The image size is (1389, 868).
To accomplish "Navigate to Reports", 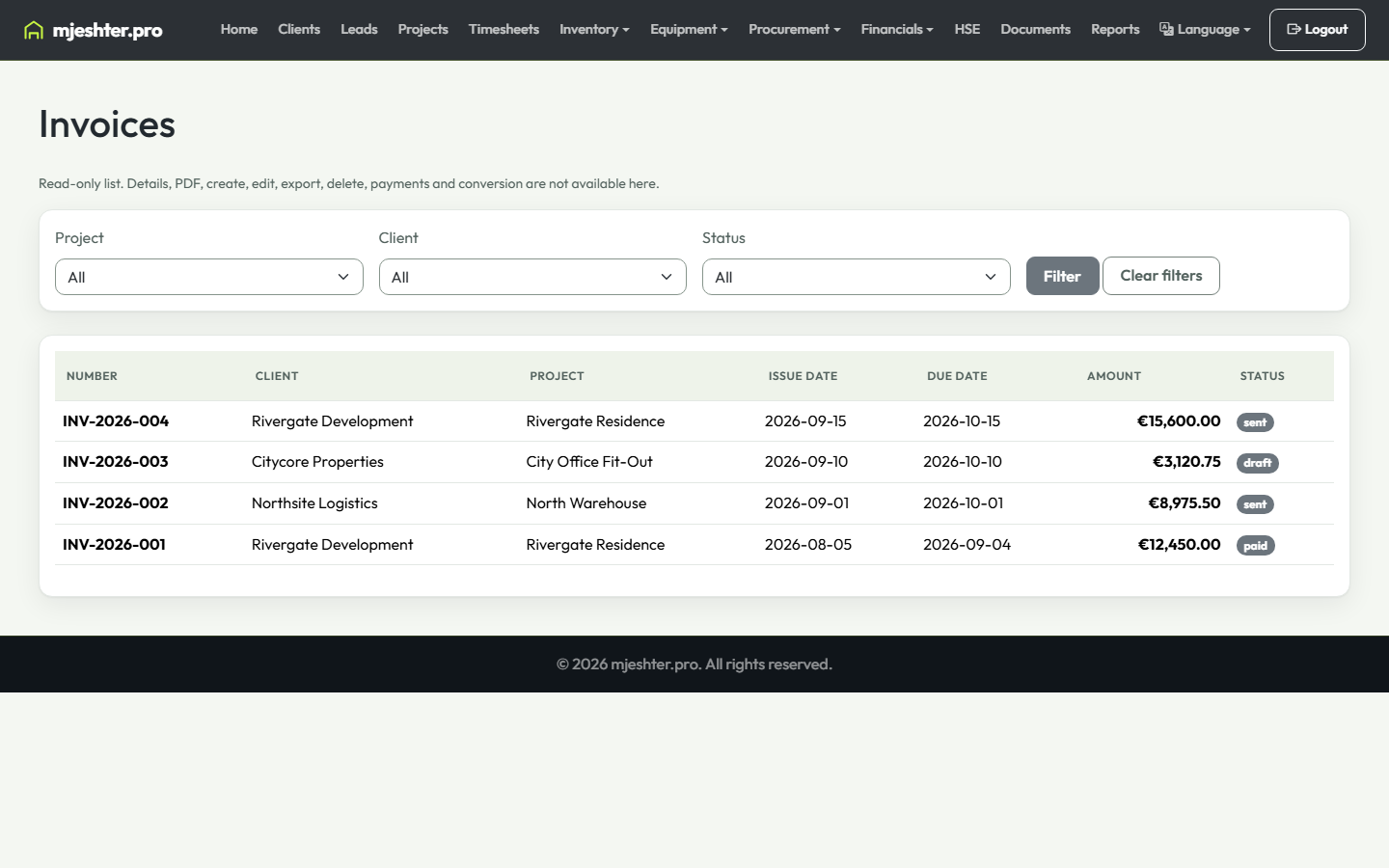I will tap(1115, 29).
